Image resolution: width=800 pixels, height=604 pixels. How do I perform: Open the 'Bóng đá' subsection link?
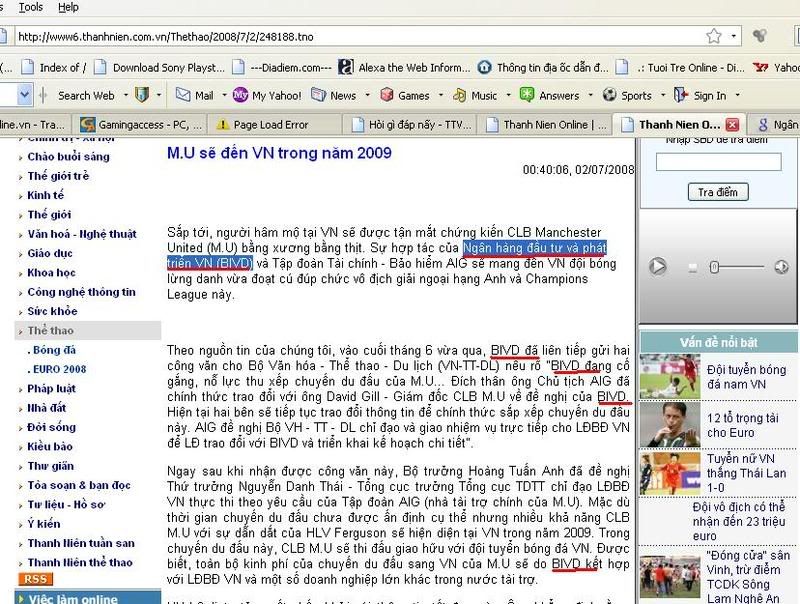pos(55,350)
